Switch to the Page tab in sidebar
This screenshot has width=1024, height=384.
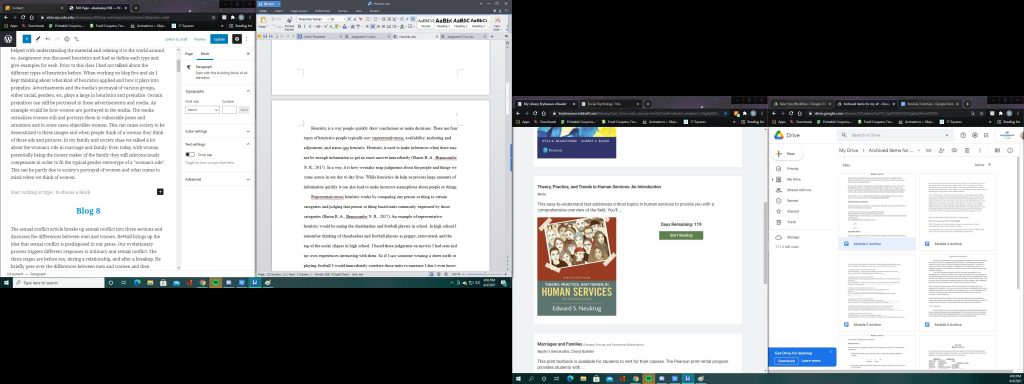[189, 54]
